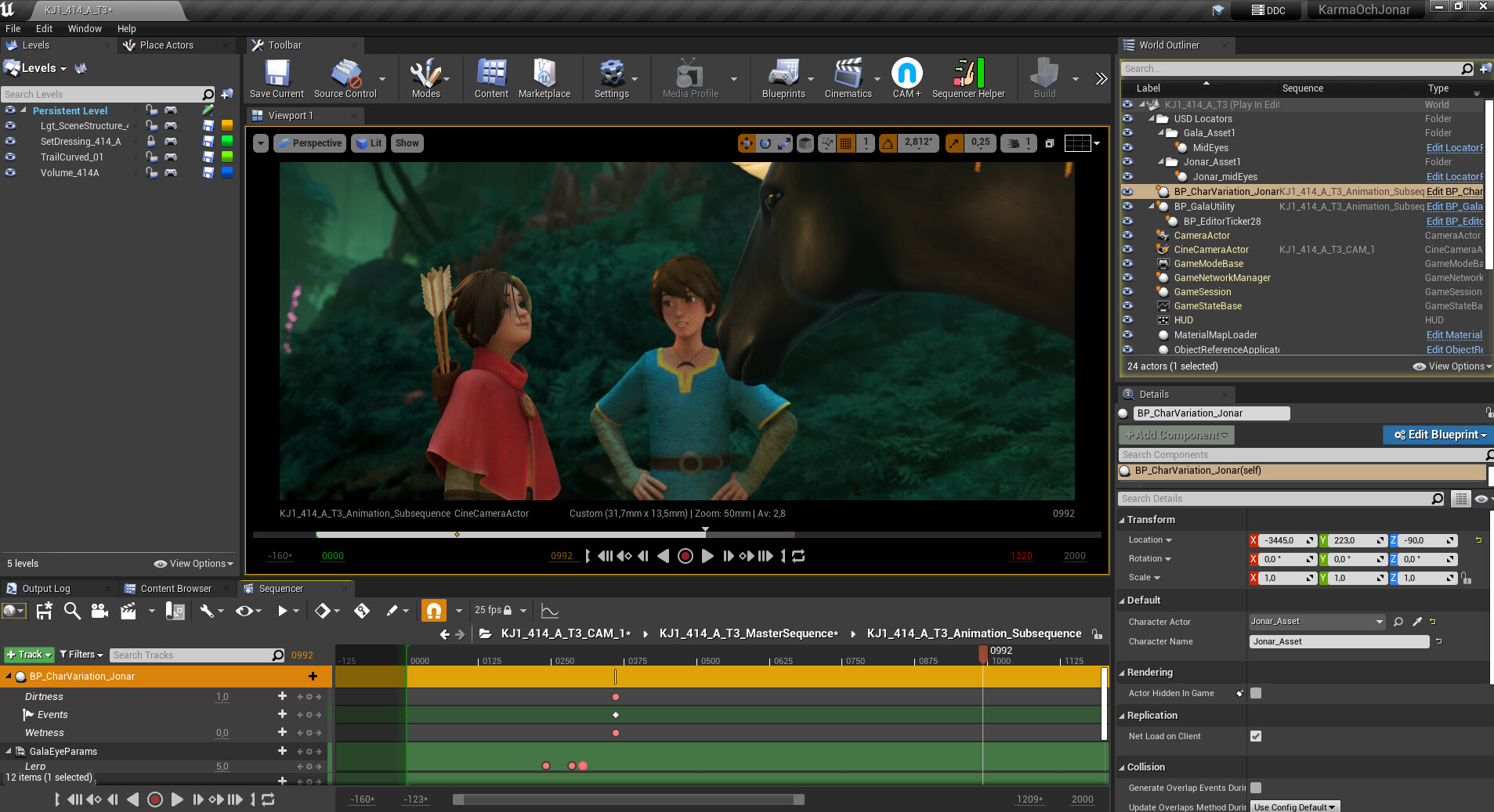This screenshot has height=812, width=1494.
Task: Click the Add Component button
Action: (1176, 435)
